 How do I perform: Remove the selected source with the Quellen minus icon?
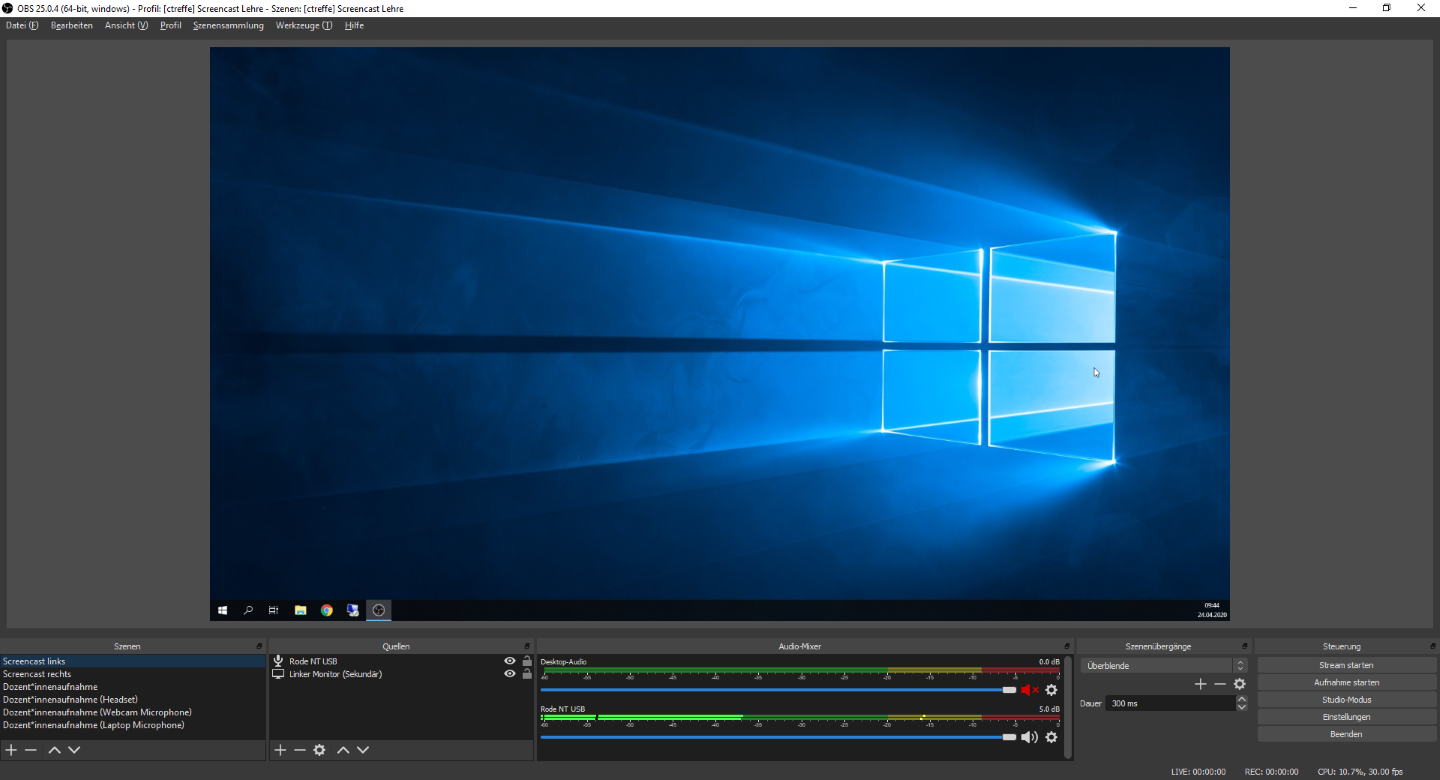[299, 750]
